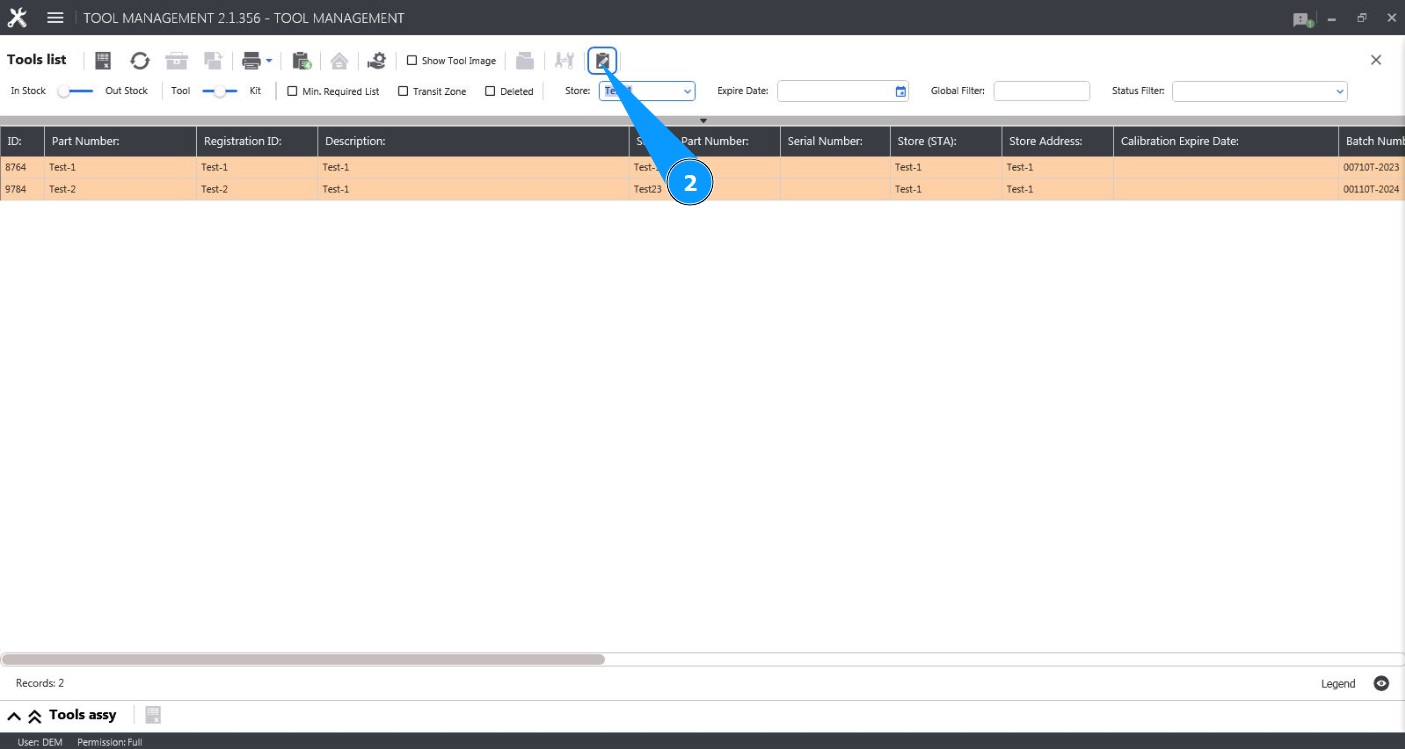
Task: Click batch number cell 00710T-2023
Action: pyautogui.click(x=1372, y=167)
